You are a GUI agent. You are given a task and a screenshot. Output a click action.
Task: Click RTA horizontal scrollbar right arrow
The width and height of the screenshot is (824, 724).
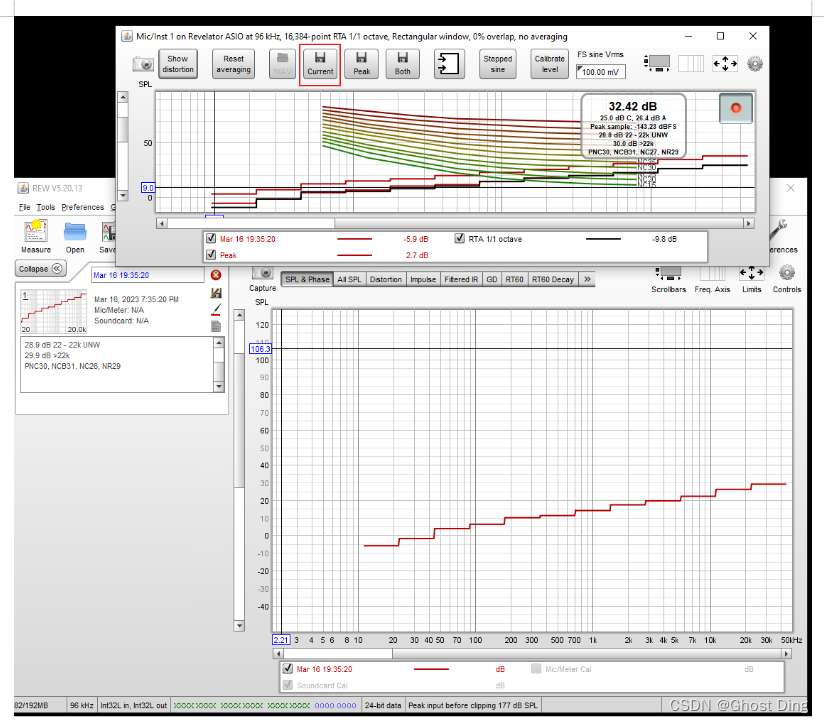coord(749,223)
